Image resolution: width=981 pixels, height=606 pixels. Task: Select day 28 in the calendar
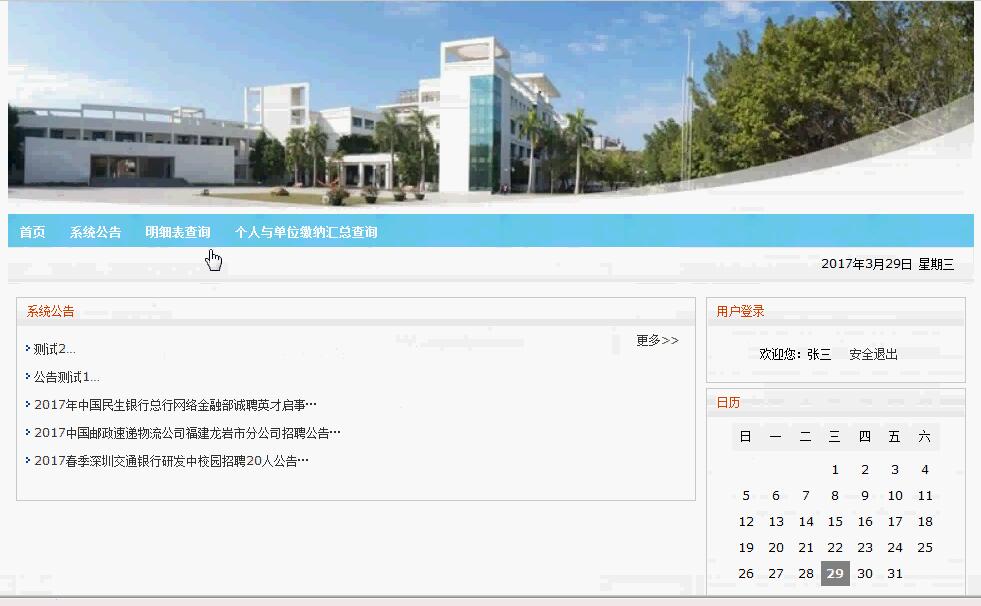point(806,573)
